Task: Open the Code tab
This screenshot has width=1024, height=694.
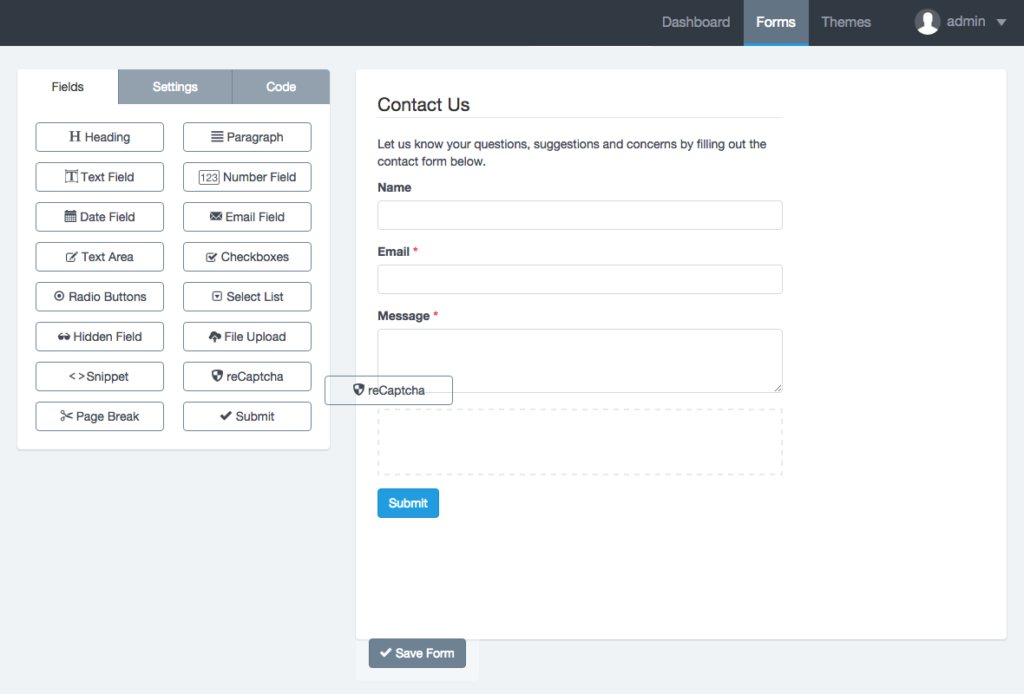Action: click(281, 87)
